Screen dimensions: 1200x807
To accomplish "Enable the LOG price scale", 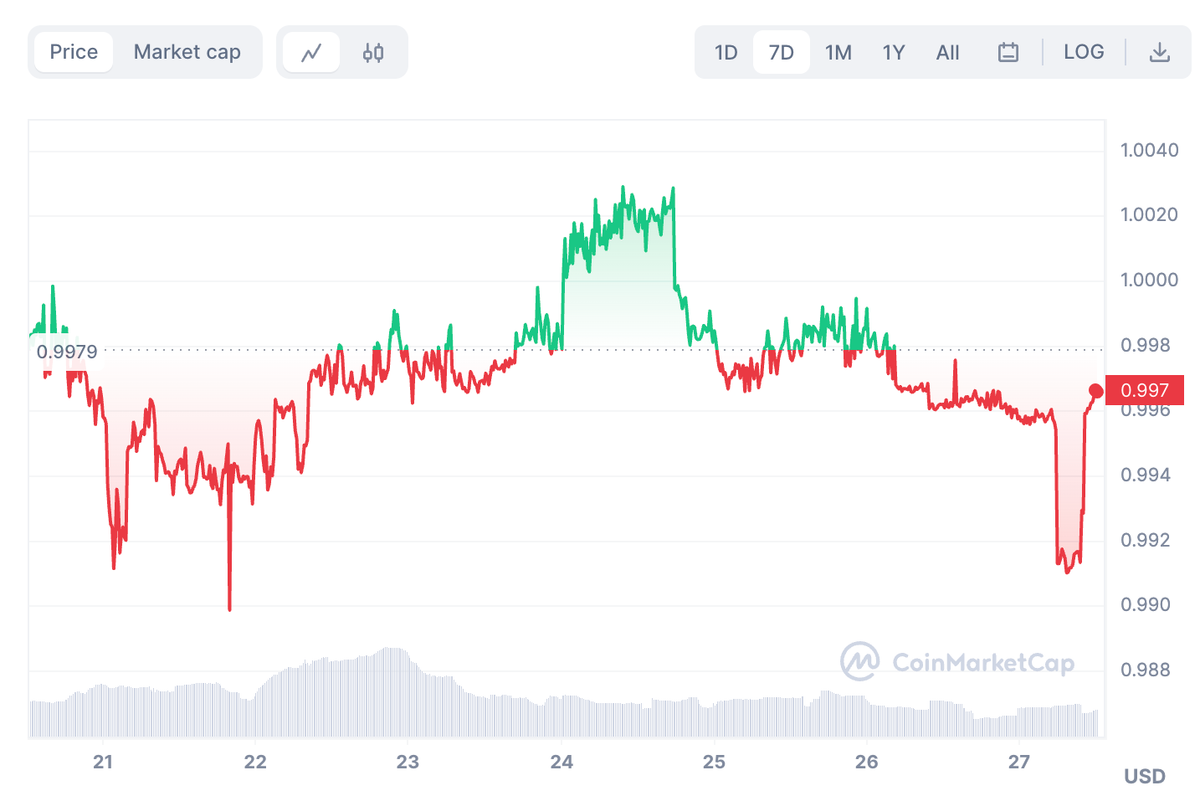I will (x=1083, y=51).
